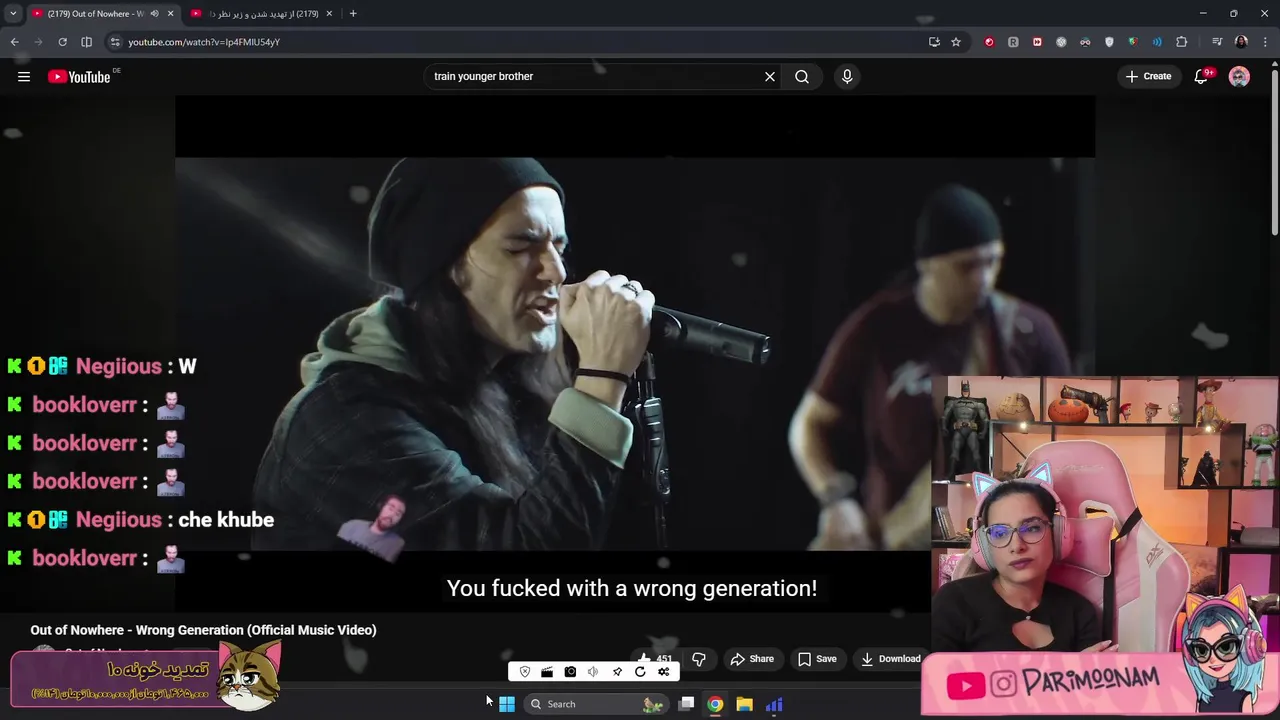Image resolution: width=1280 pixels, height=720 pixels.
Task: Open the YouTube hamburger guide menu
Action: (24, 76)
